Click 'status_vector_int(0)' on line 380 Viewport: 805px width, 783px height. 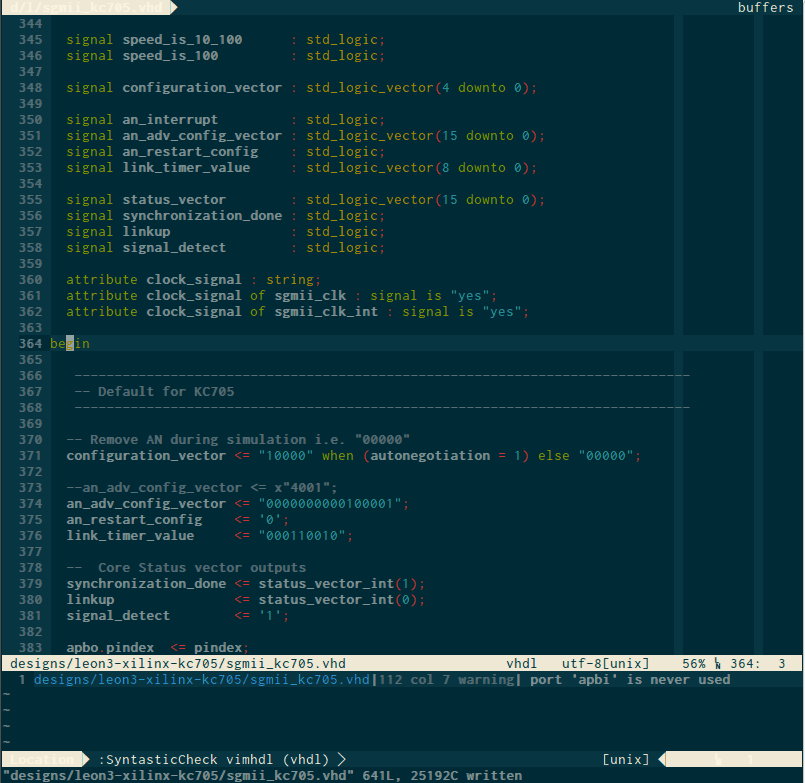coord(338,600)
